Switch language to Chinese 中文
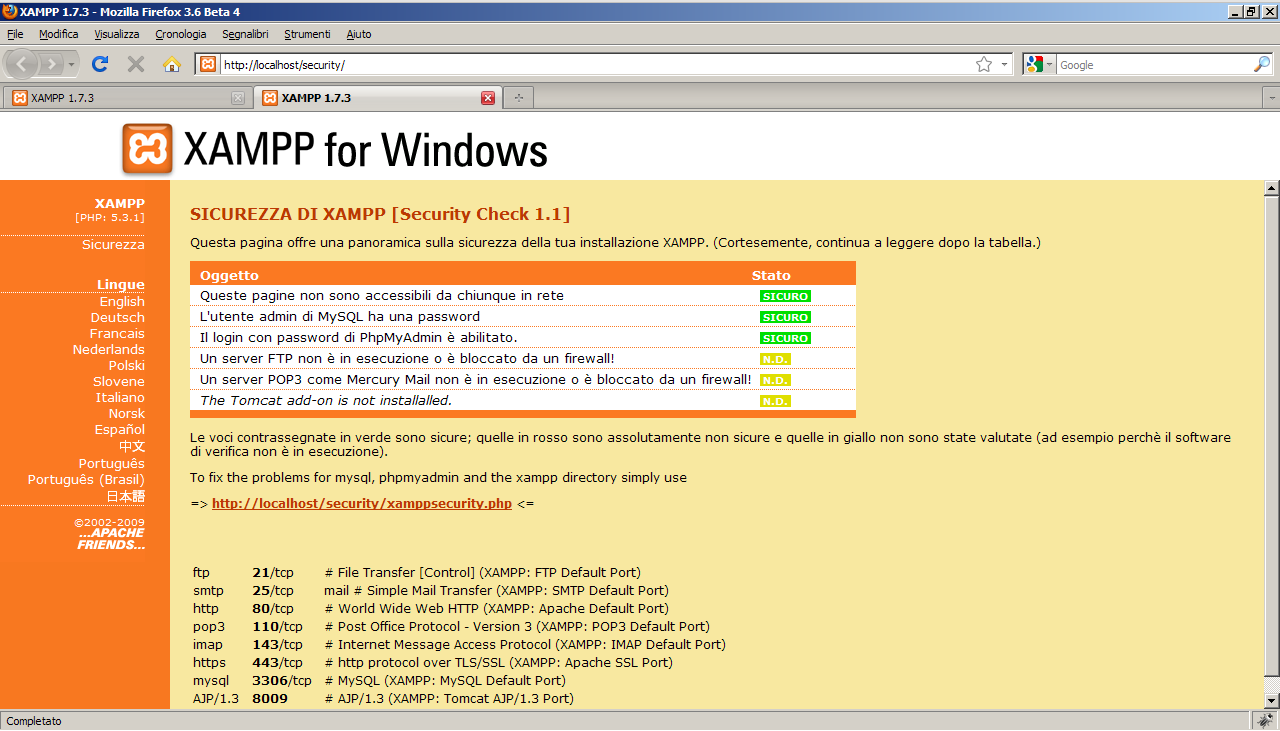This screenshot has height=731, width=1280. [x=132, y=447]
